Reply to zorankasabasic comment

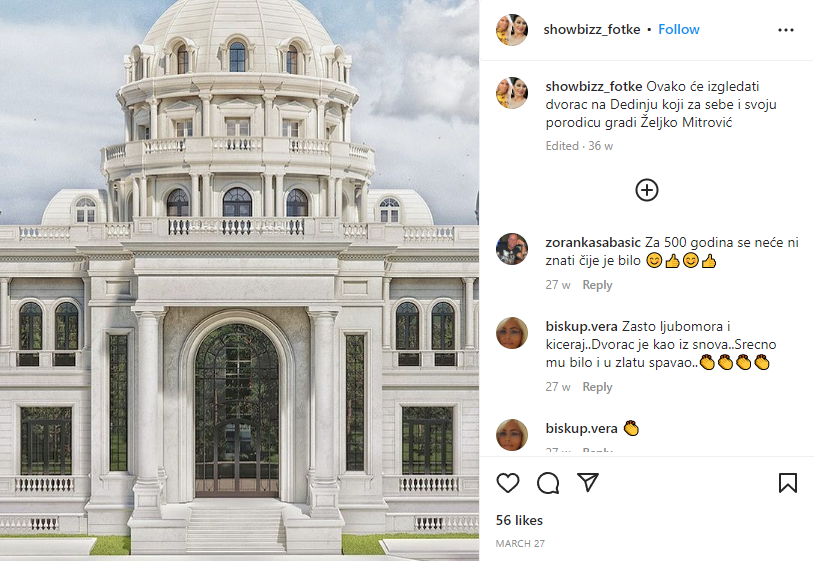tap(597, 285)
